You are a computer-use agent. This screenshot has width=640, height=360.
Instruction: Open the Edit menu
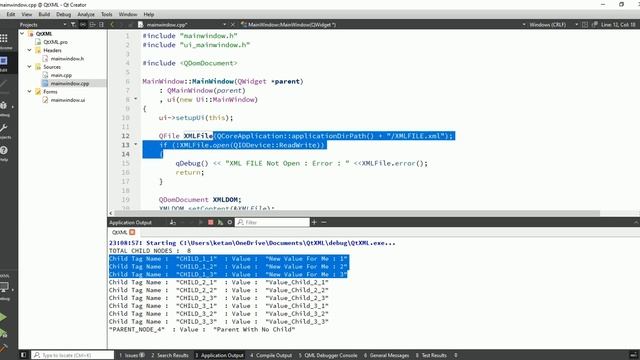pos(11,14)
